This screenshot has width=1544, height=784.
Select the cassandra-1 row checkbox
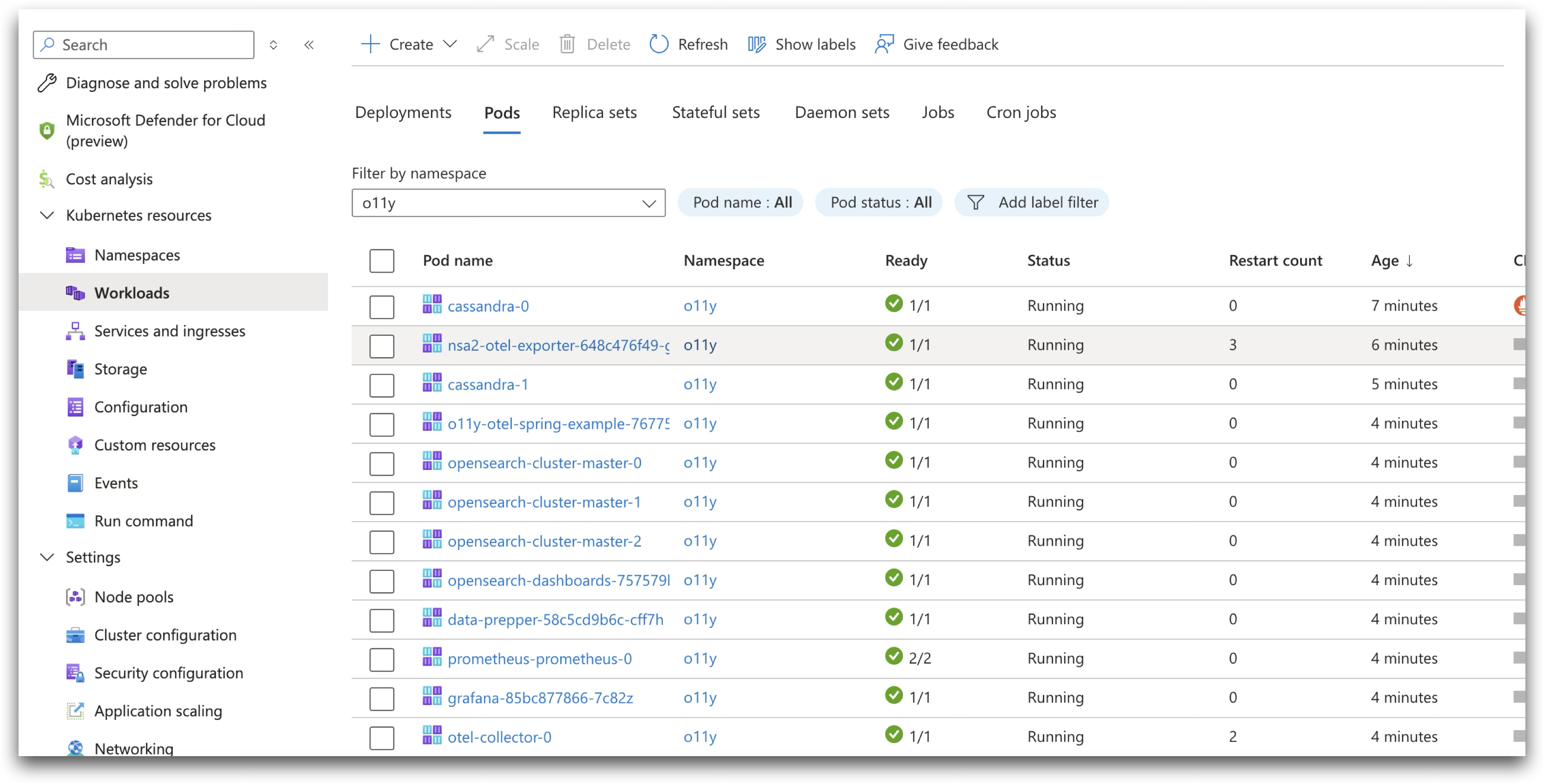[382, 385]
